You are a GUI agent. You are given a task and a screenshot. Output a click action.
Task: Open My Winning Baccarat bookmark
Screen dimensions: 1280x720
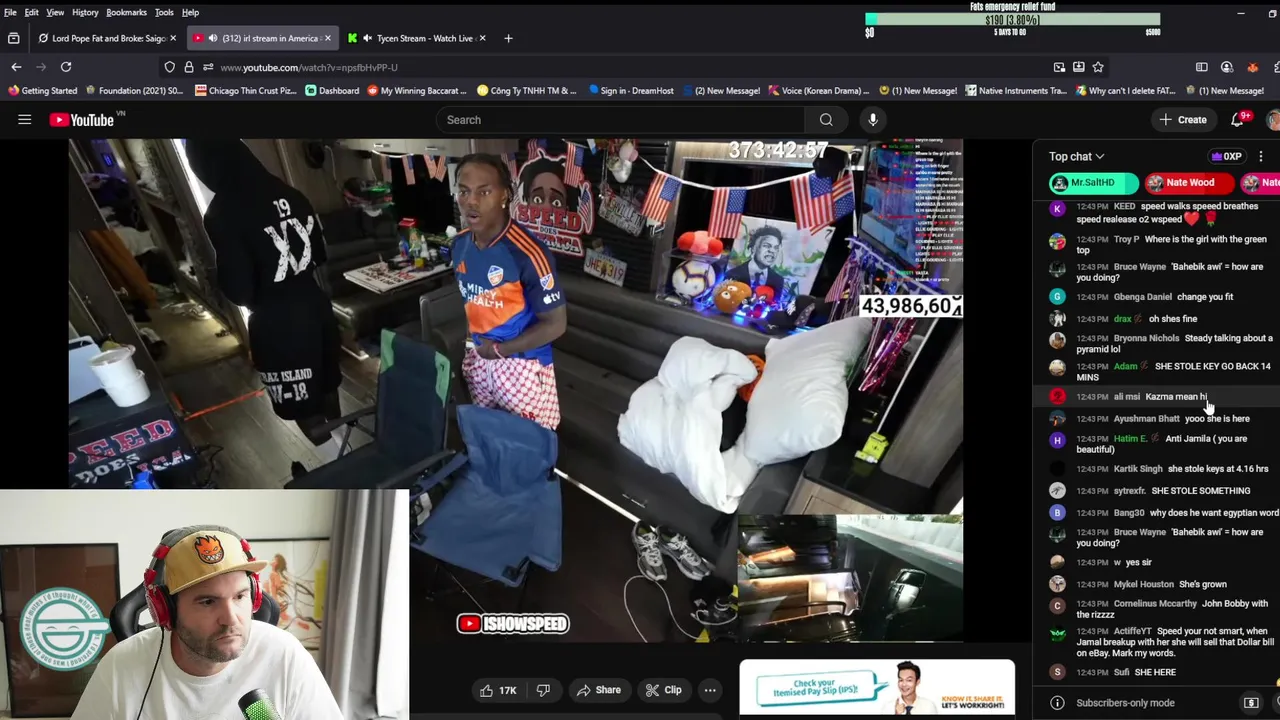(x=417, y=90)
